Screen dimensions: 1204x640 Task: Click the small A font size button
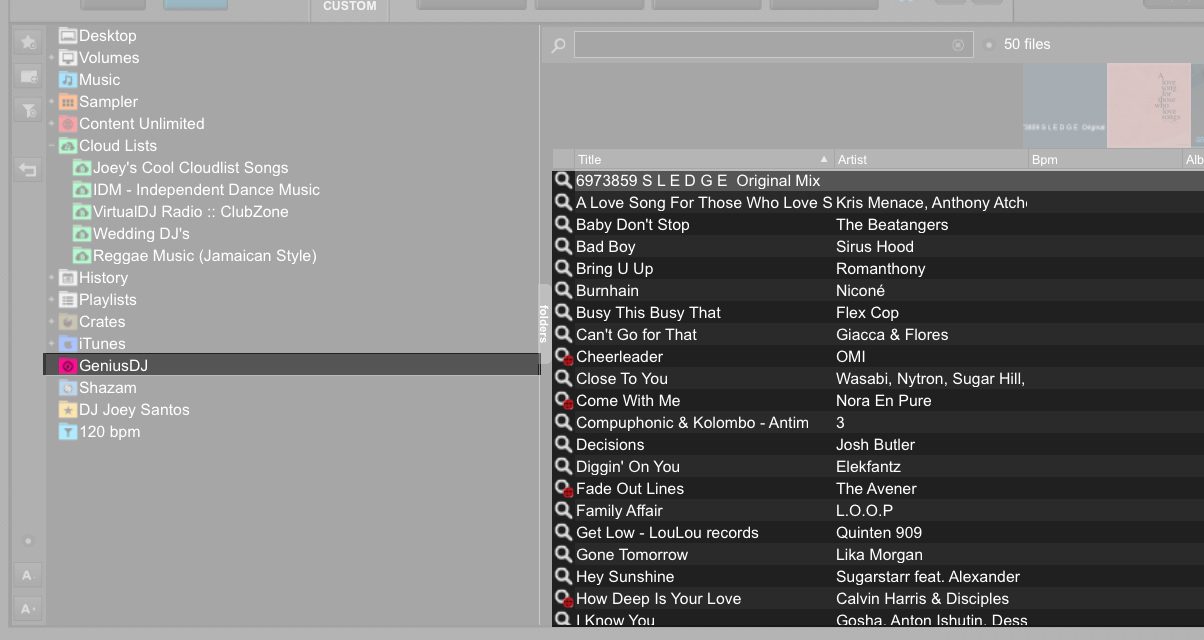pyautogui.click(x=28, y=575)
